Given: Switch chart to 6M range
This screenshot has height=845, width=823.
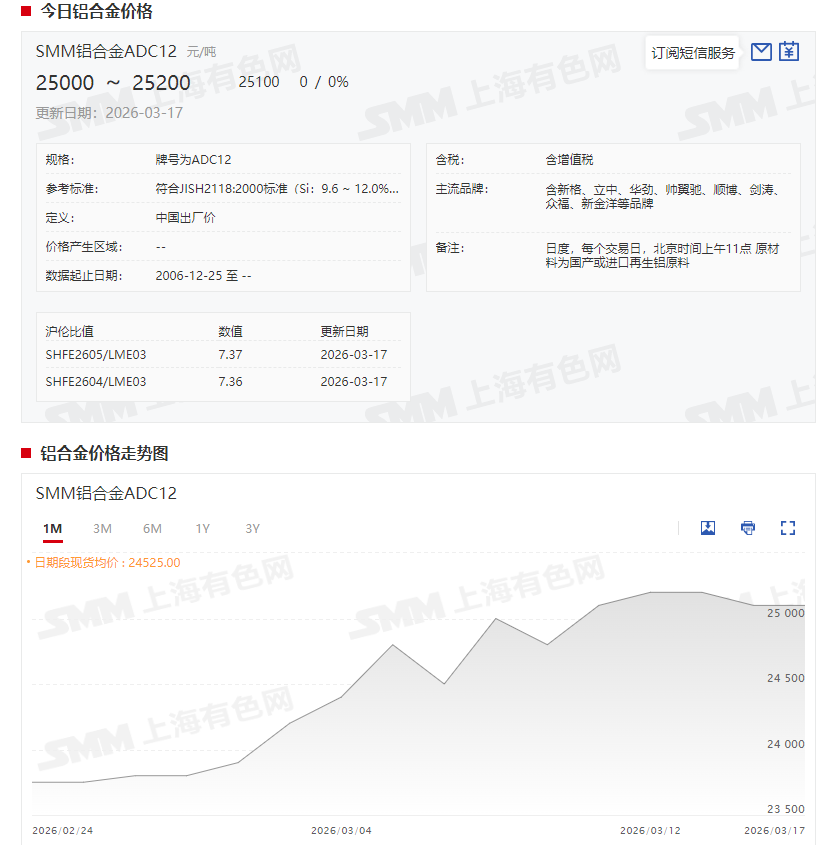Looking at the screenshot, I should [153, 529].
